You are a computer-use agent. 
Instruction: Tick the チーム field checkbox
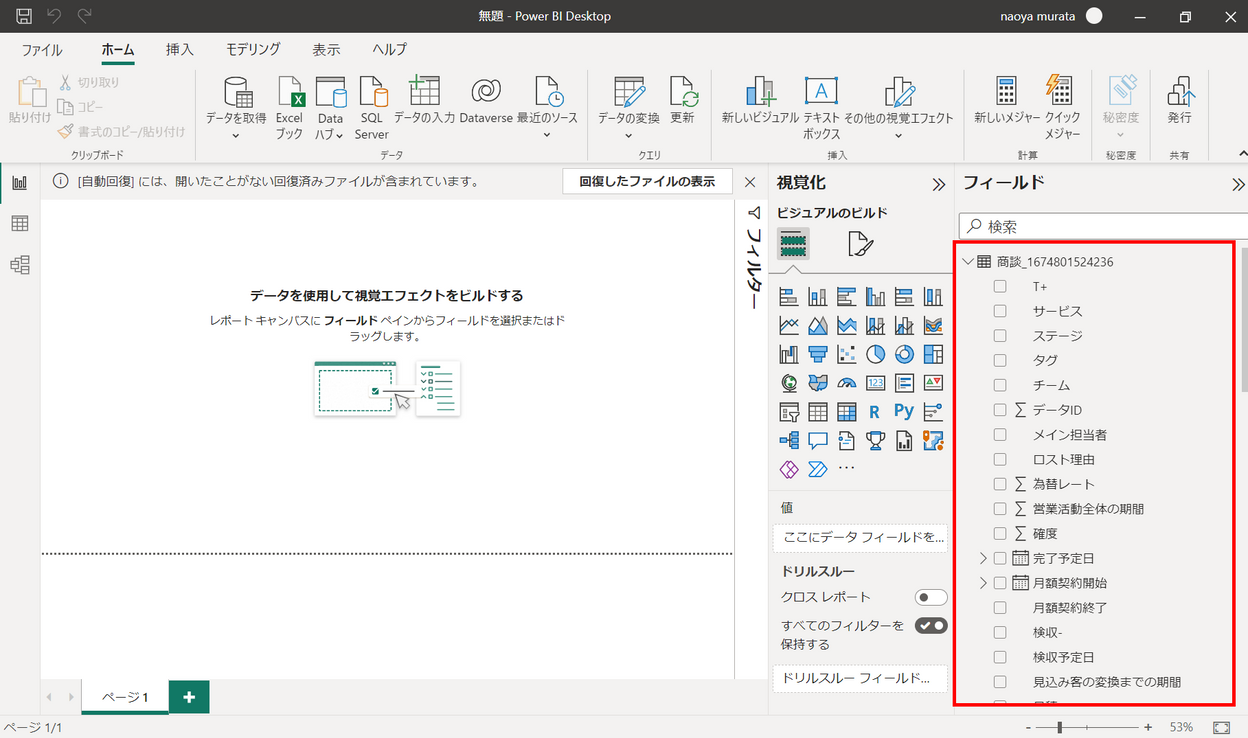[1000, 385]
